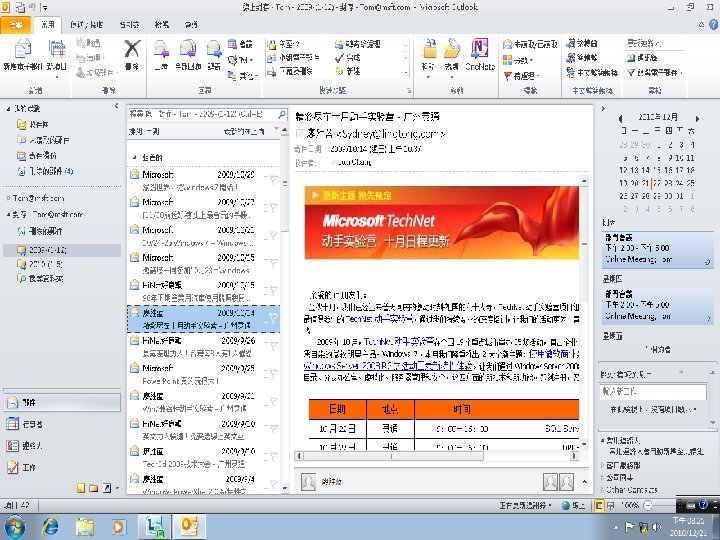
Task: Click the magnifier icon in the message search box
Action: [x=282, y=114]
